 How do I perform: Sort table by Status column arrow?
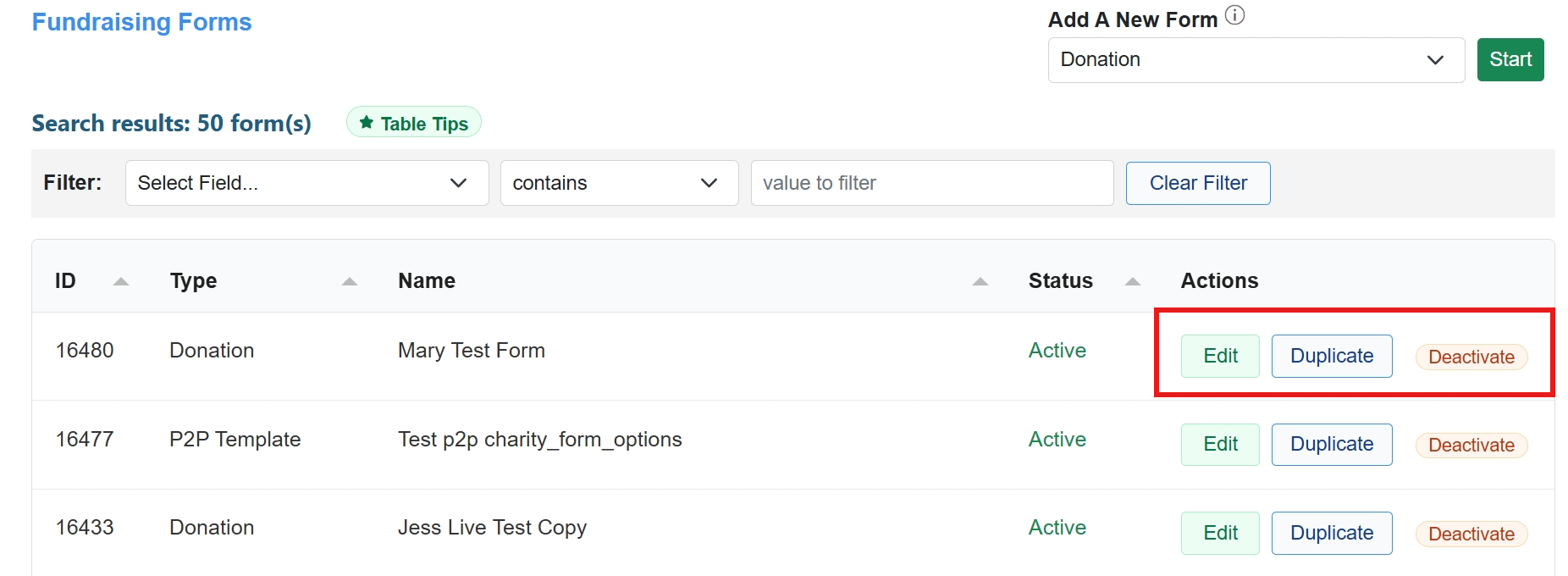point(1133,281)
